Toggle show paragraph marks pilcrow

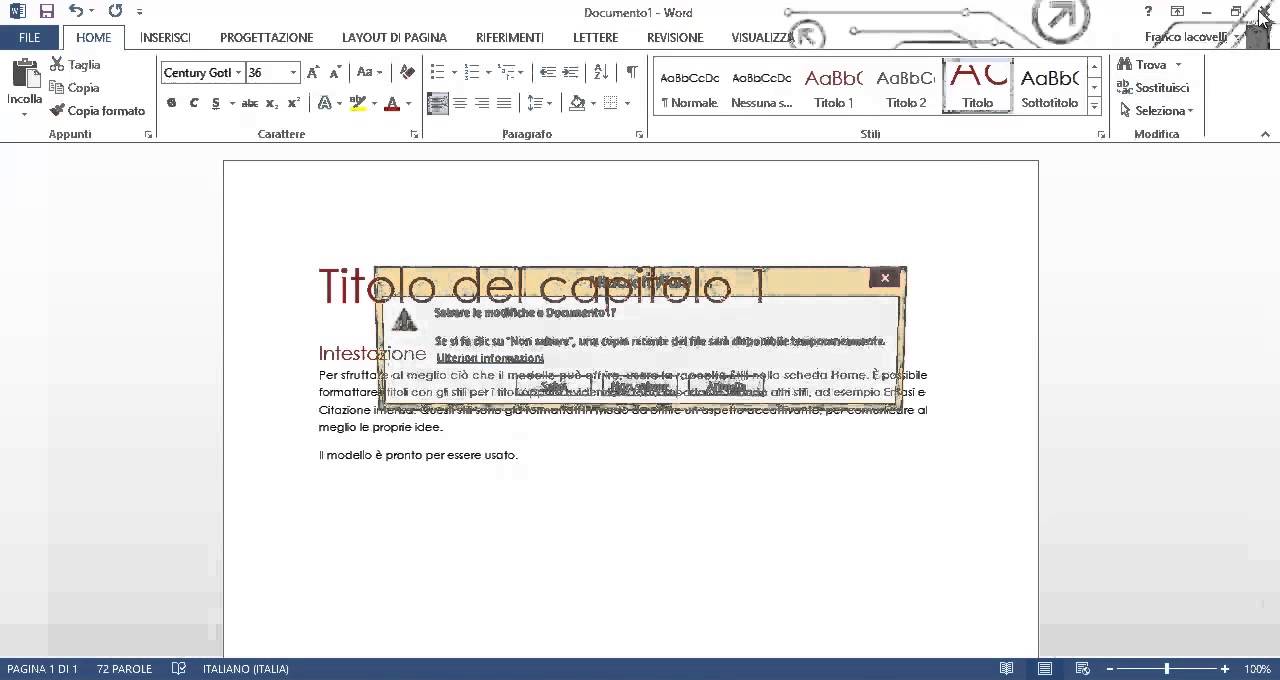pos(632,72)
